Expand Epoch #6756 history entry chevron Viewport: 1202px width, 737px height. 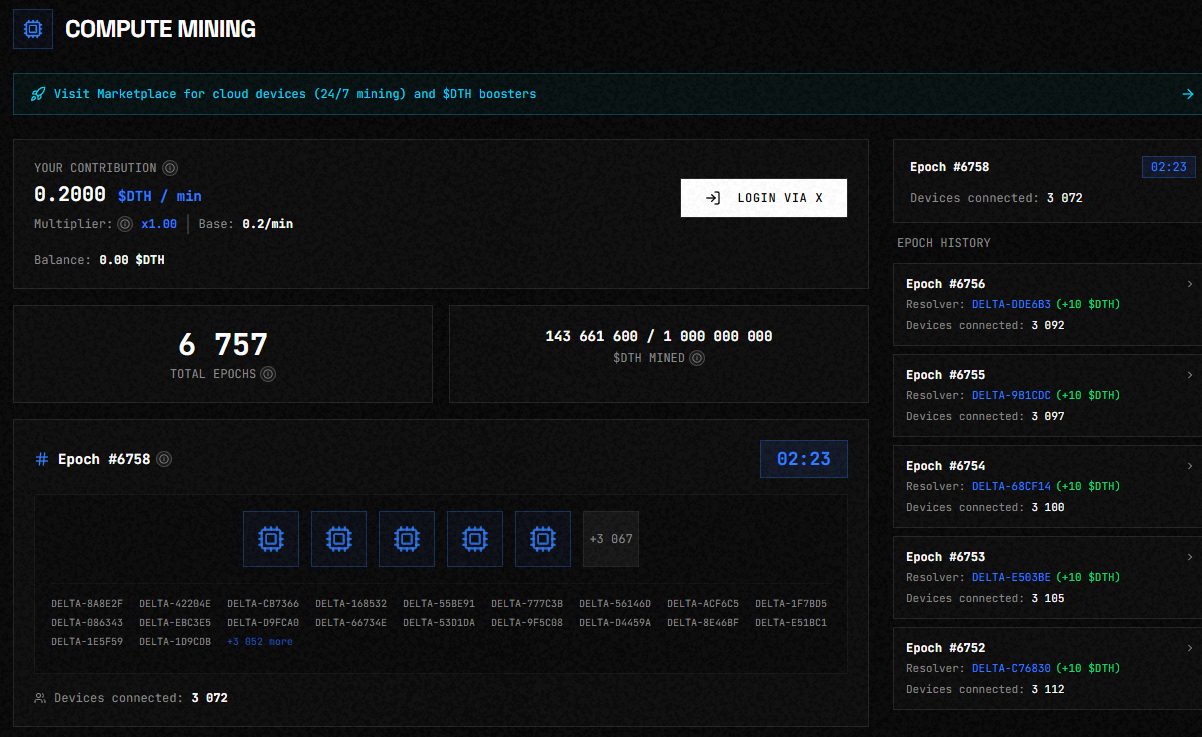click(1189, 284)
